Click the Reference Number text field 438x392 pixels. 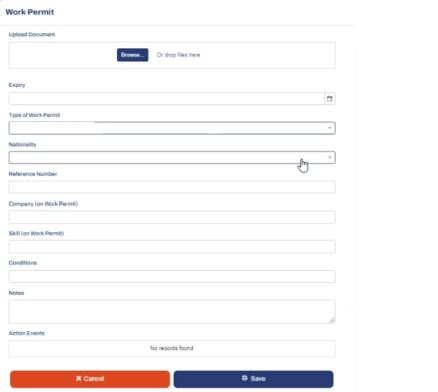click(x=172, y=187)
